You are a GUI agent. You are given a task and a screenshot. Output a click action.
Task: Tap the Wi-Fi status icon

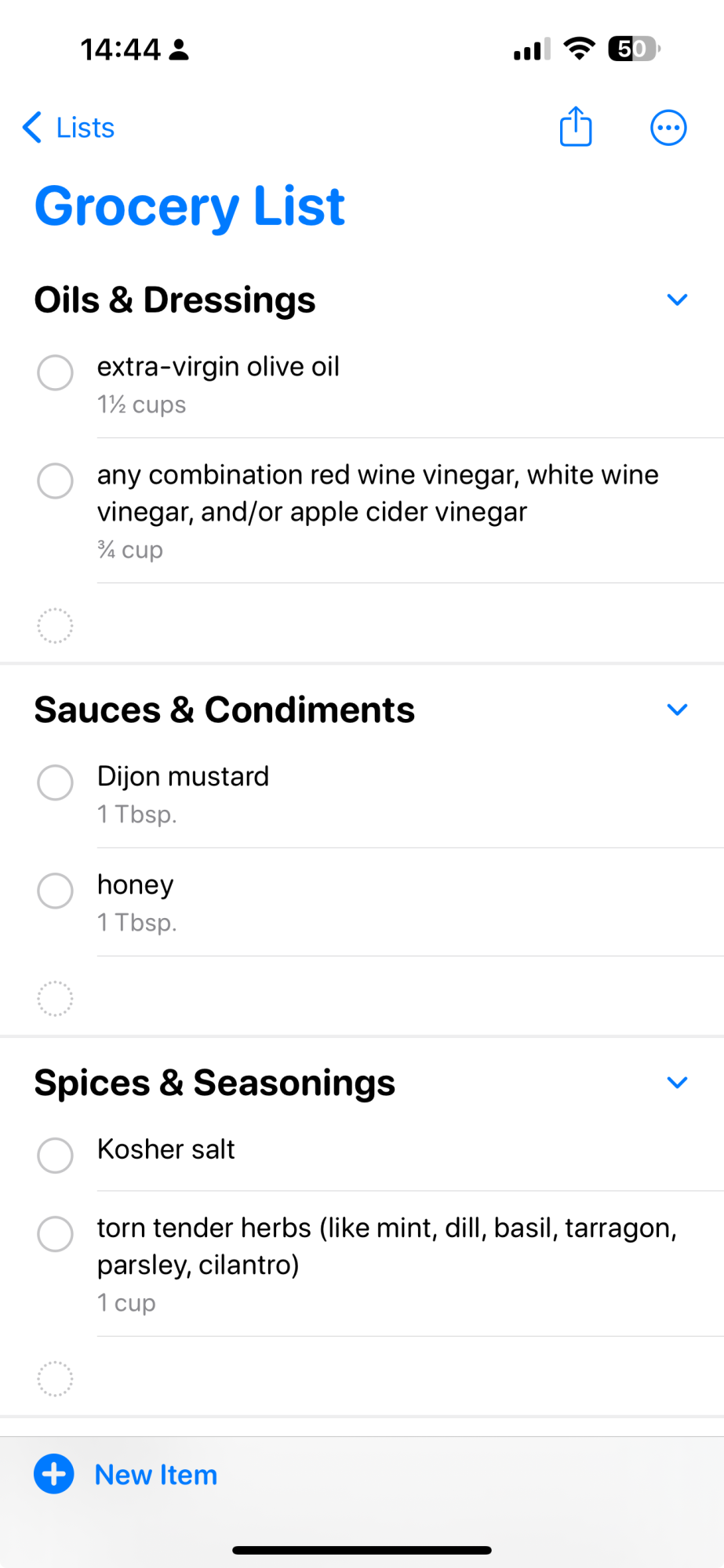click(x=579, y=49)
